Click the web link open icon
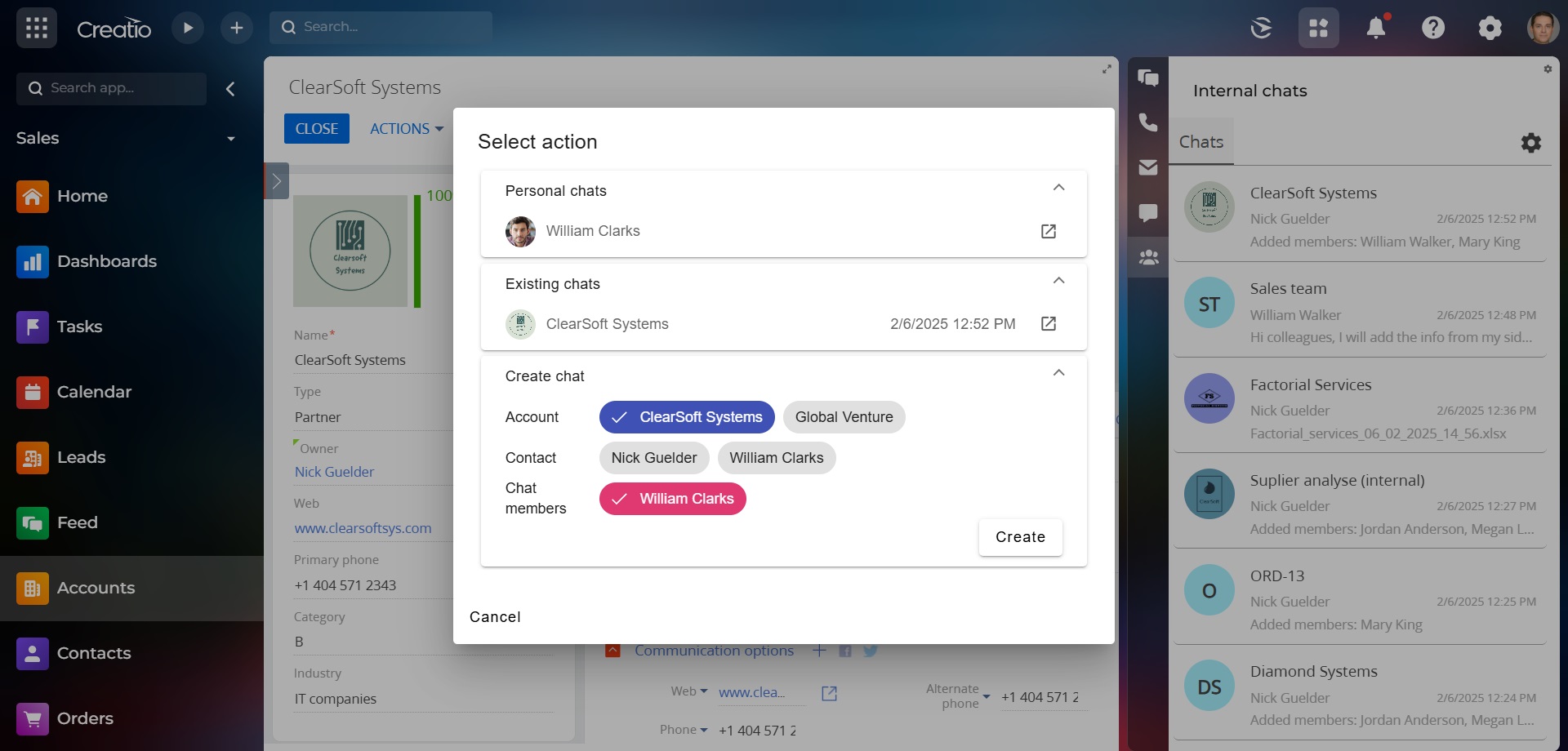 (829, 693)
